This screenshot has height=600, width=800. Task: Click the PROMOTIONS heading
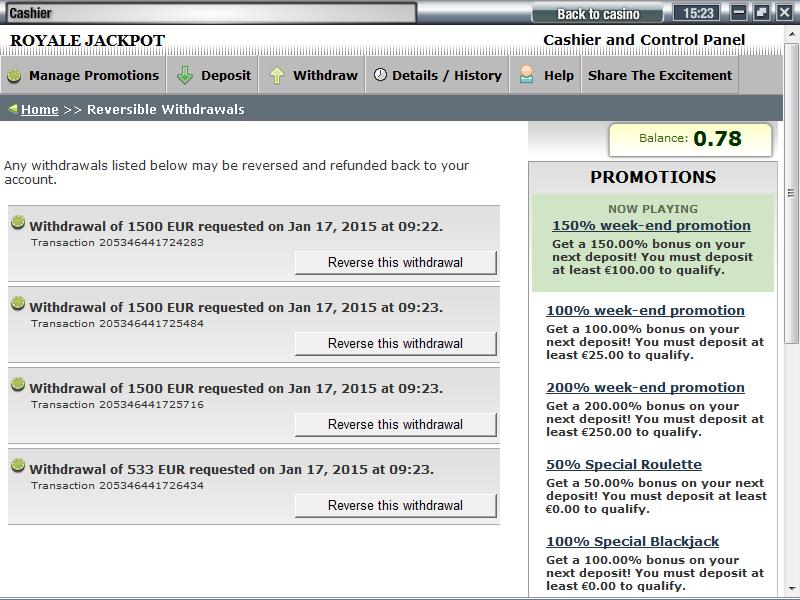(x=653, y=177)
